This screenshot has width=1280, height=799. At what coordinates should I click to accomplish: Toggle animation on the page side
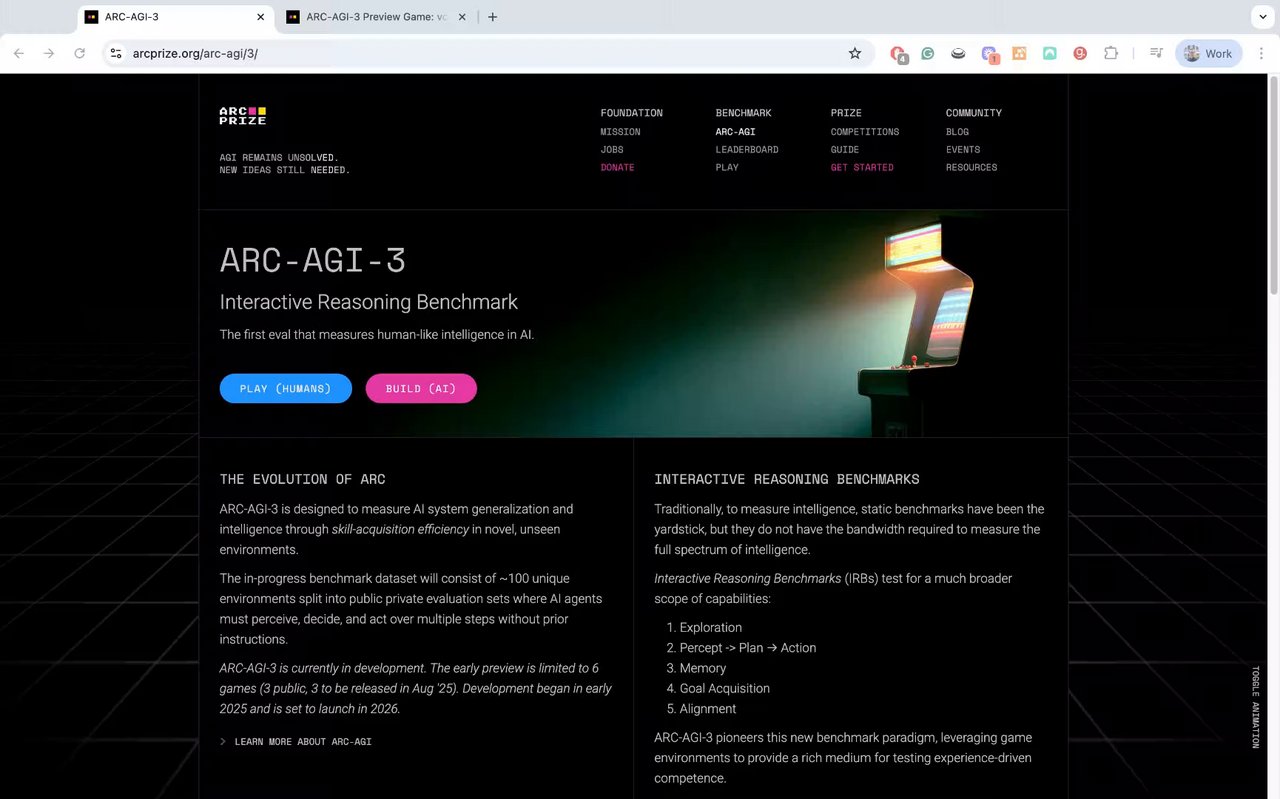(x=1256, y=707)
